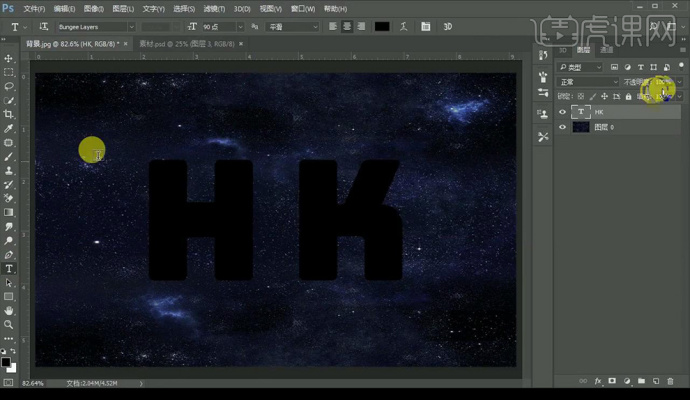This screenshot has height=400, width=690.
Task: Open the 文件 menu
Action: 33,8
